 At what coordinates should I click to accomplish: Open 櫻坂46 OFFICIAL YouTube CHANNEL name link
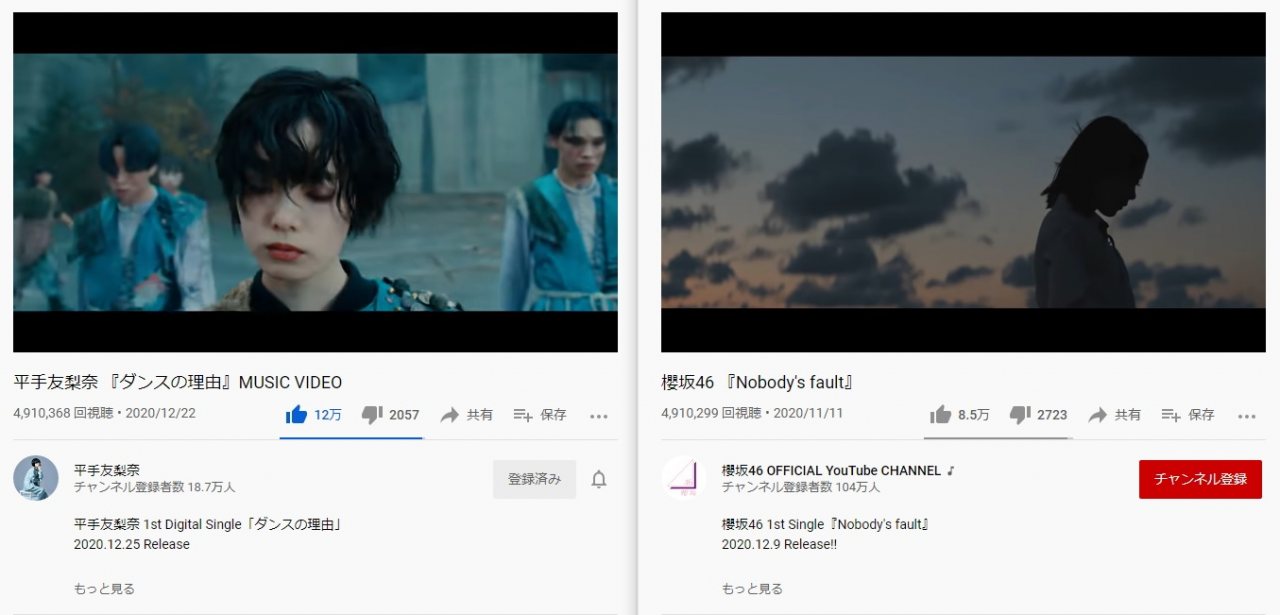point(838,470)
